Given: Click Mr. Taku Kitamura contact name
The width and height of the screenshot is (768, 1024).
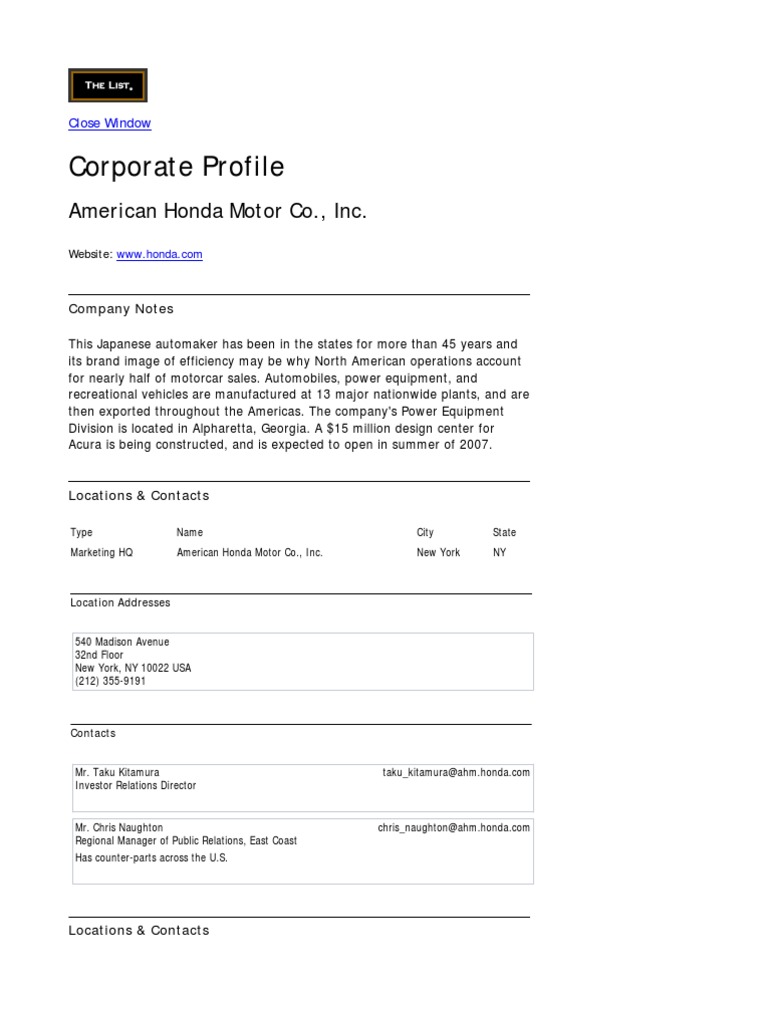Looking at the screenshot, I should tap(117, 772).
